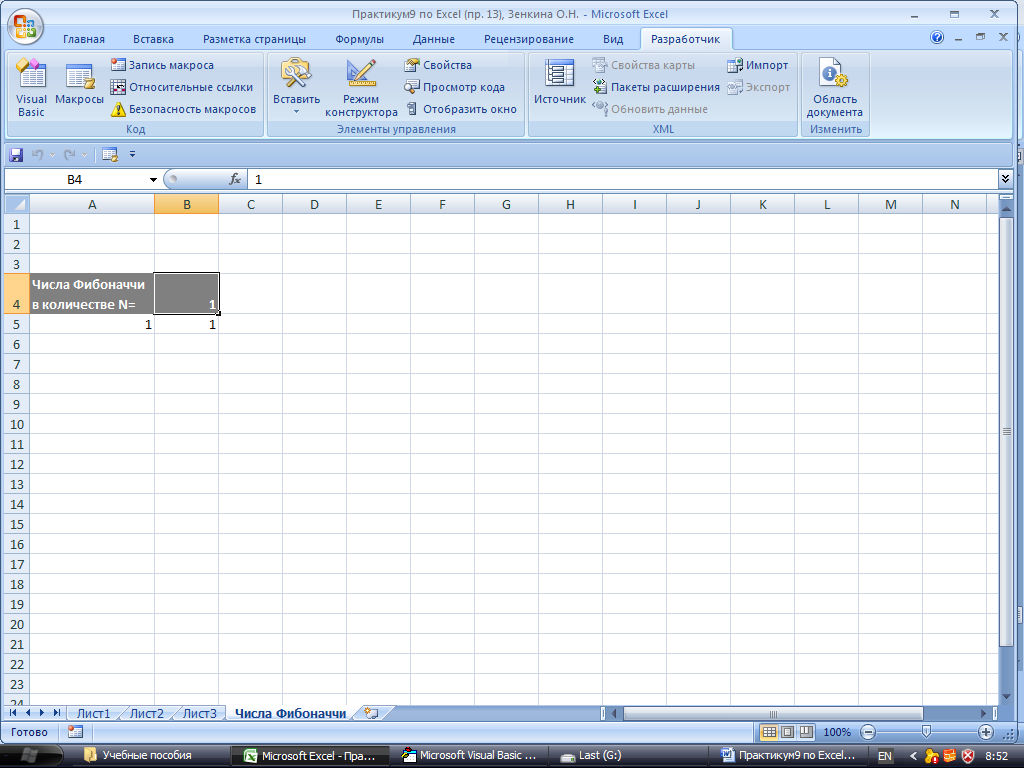Open Безопасность макросов settings
This screenshot has height=768, width=1024.
[183, 109]
